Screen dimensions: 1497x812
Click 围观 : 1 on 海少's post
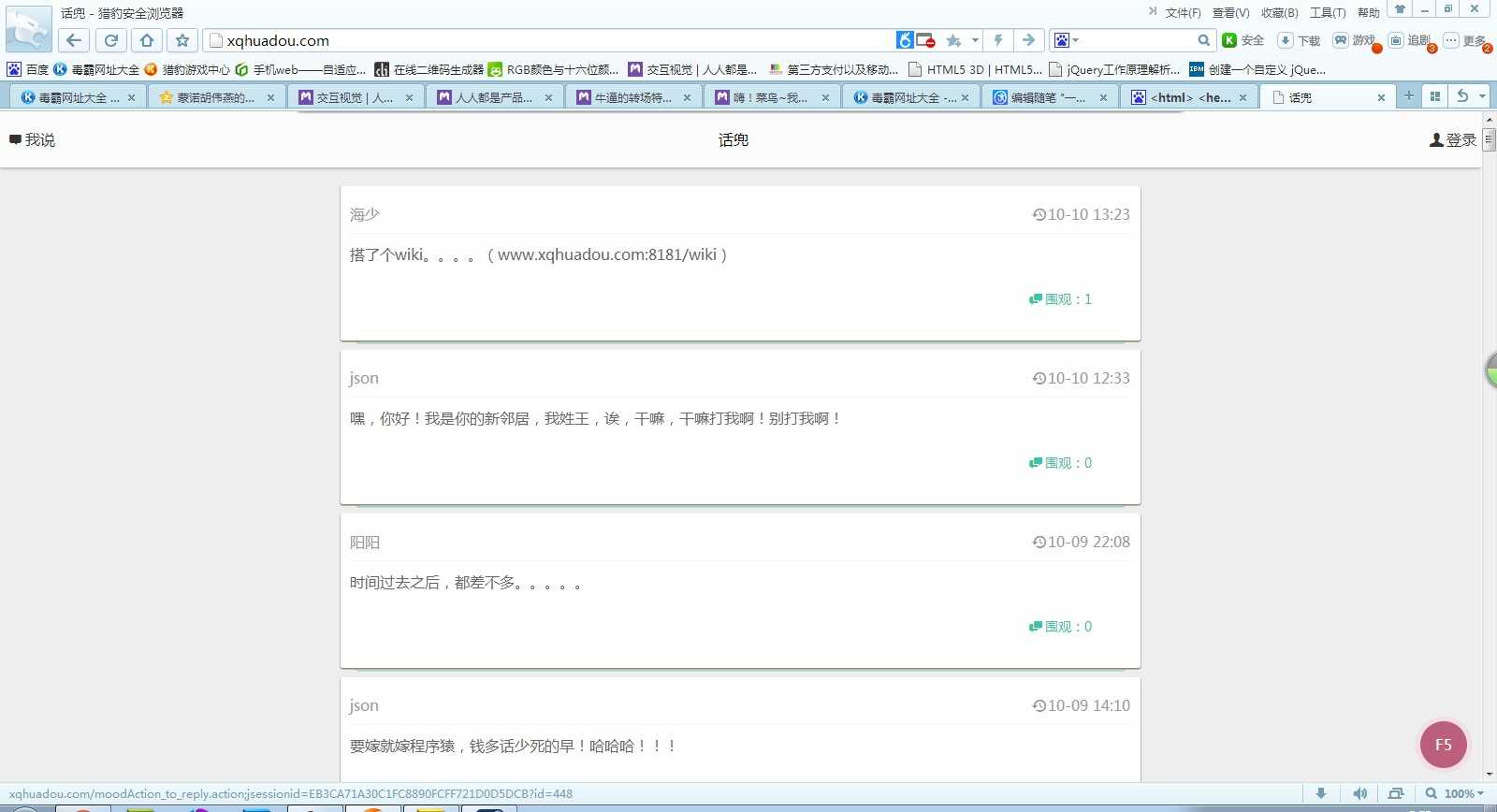[1060, 299]
